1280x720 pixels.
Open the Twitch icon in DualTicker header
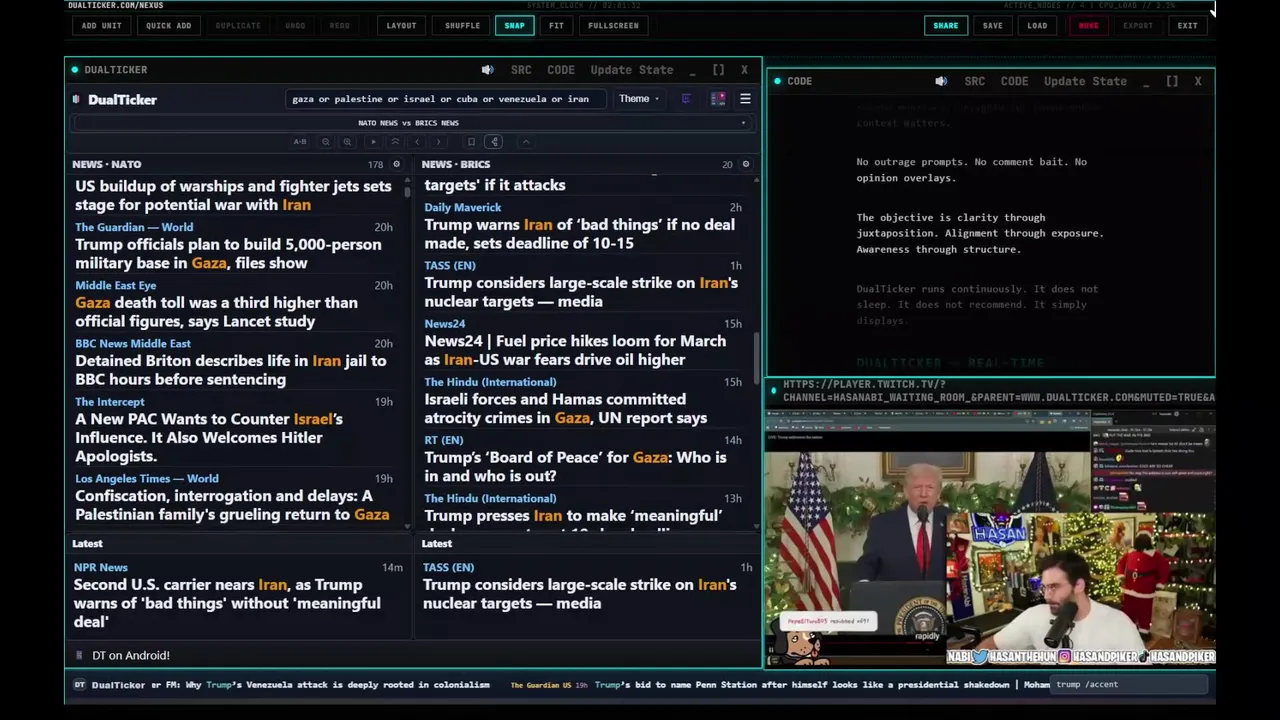tap(686, 99)
